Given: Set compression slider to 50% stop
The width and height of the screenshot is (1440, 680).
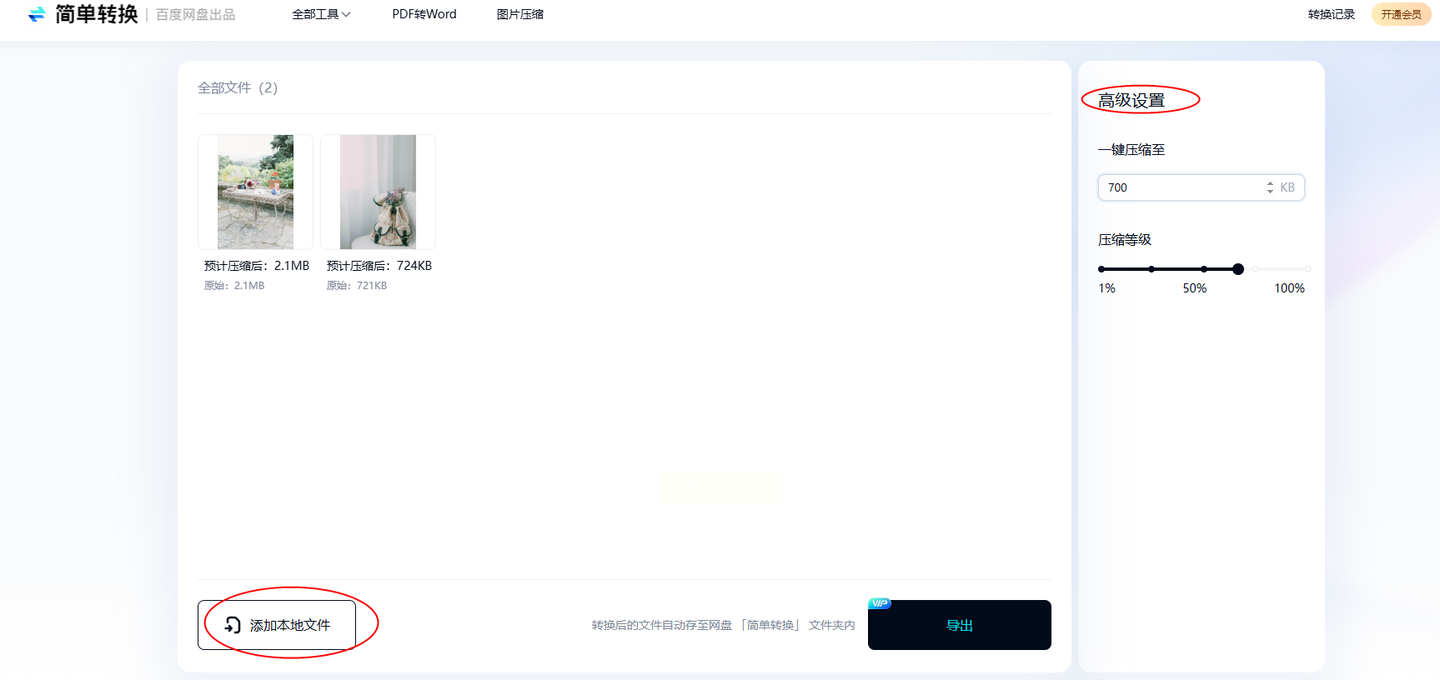Looking at the screenshot, I should [1204, 269].
